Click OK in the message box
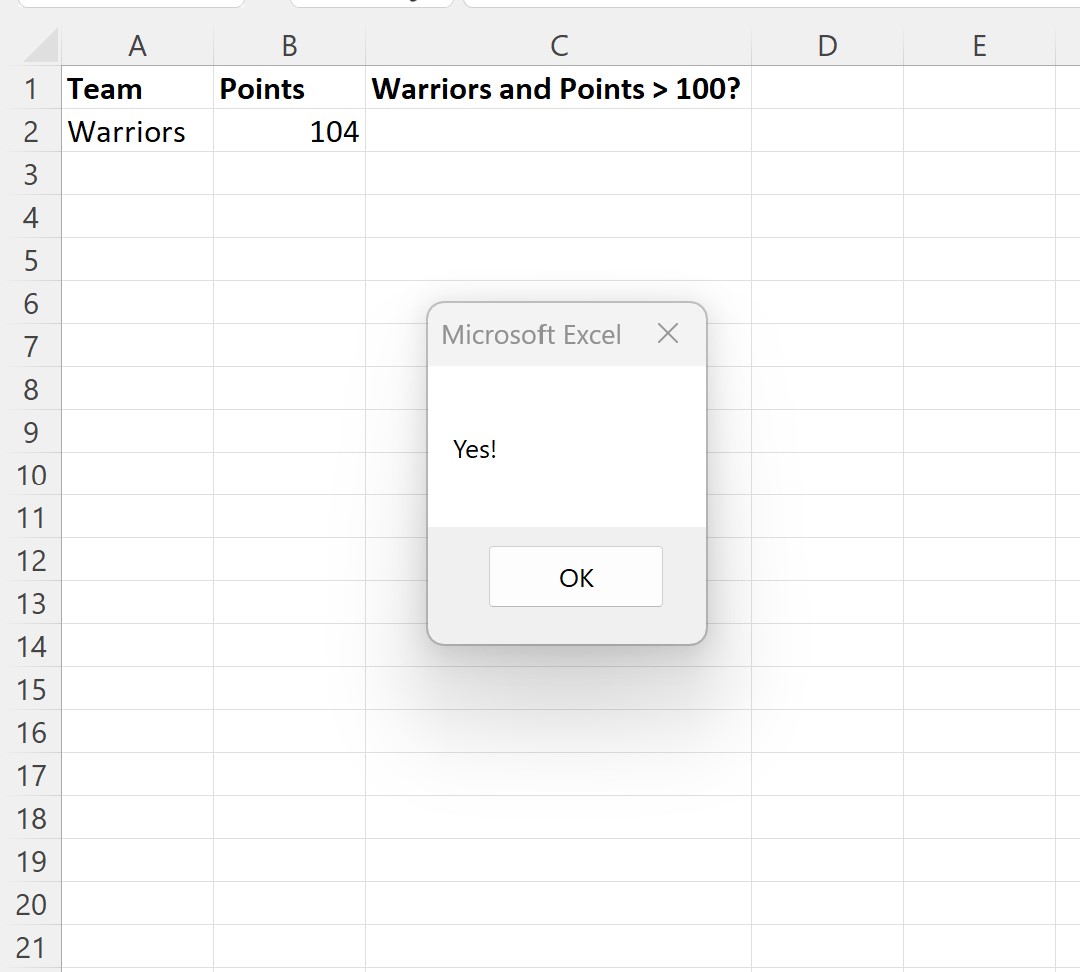Image resolution: width=1080 pixels, height=972 pixels. [576, 577]
